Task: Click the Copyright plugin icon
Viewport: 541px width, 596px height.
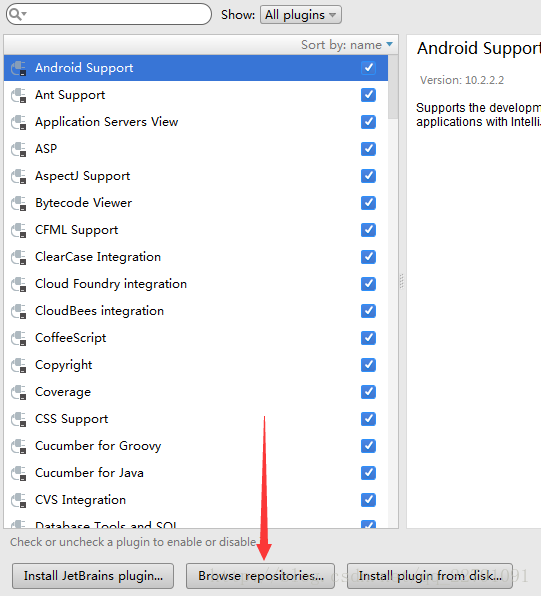Action: (19, 365)
